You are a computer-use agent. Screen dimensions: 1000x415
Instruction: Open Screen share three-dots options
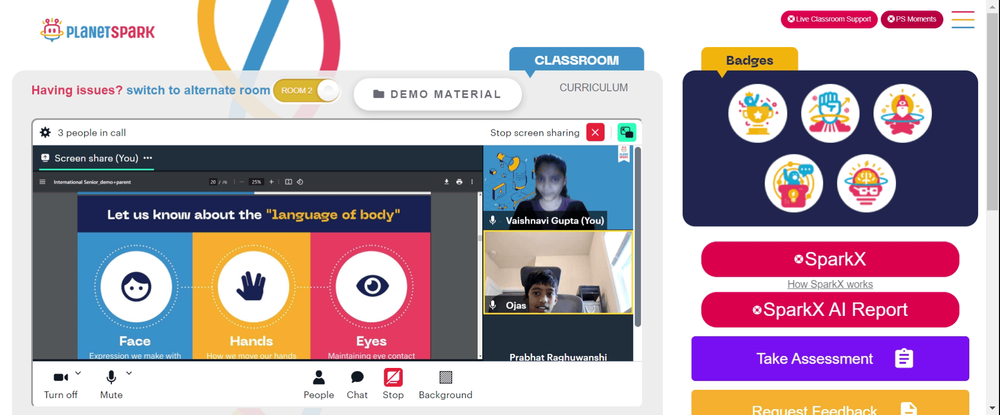(x=148, y=158)
